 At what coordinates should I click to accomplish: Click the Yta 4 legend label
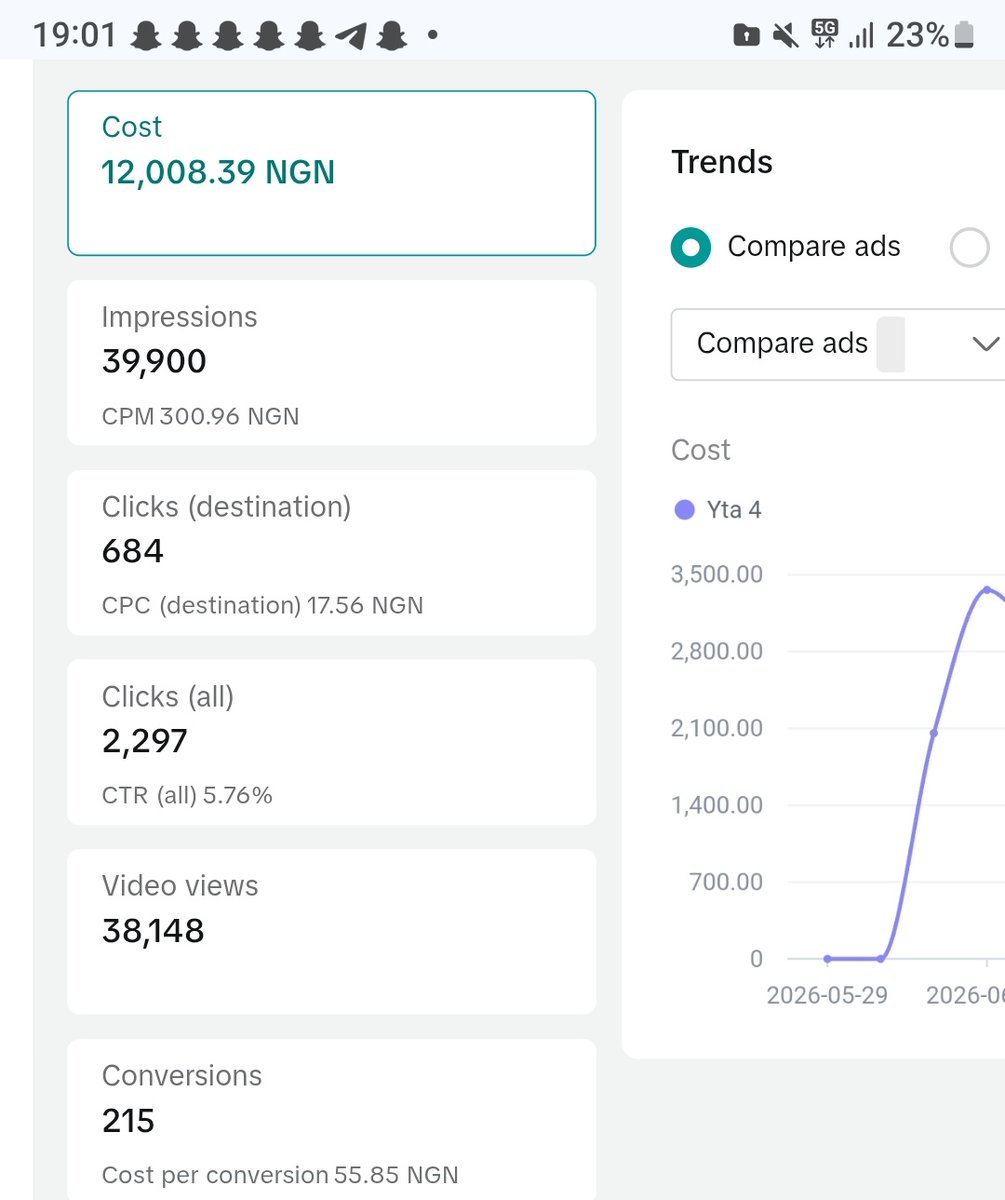click(x=734, y=510)
